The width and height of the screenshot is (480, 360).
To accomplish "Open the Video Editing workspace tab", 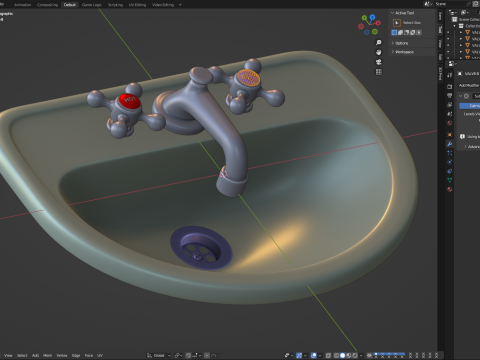I will coord(163,5).
